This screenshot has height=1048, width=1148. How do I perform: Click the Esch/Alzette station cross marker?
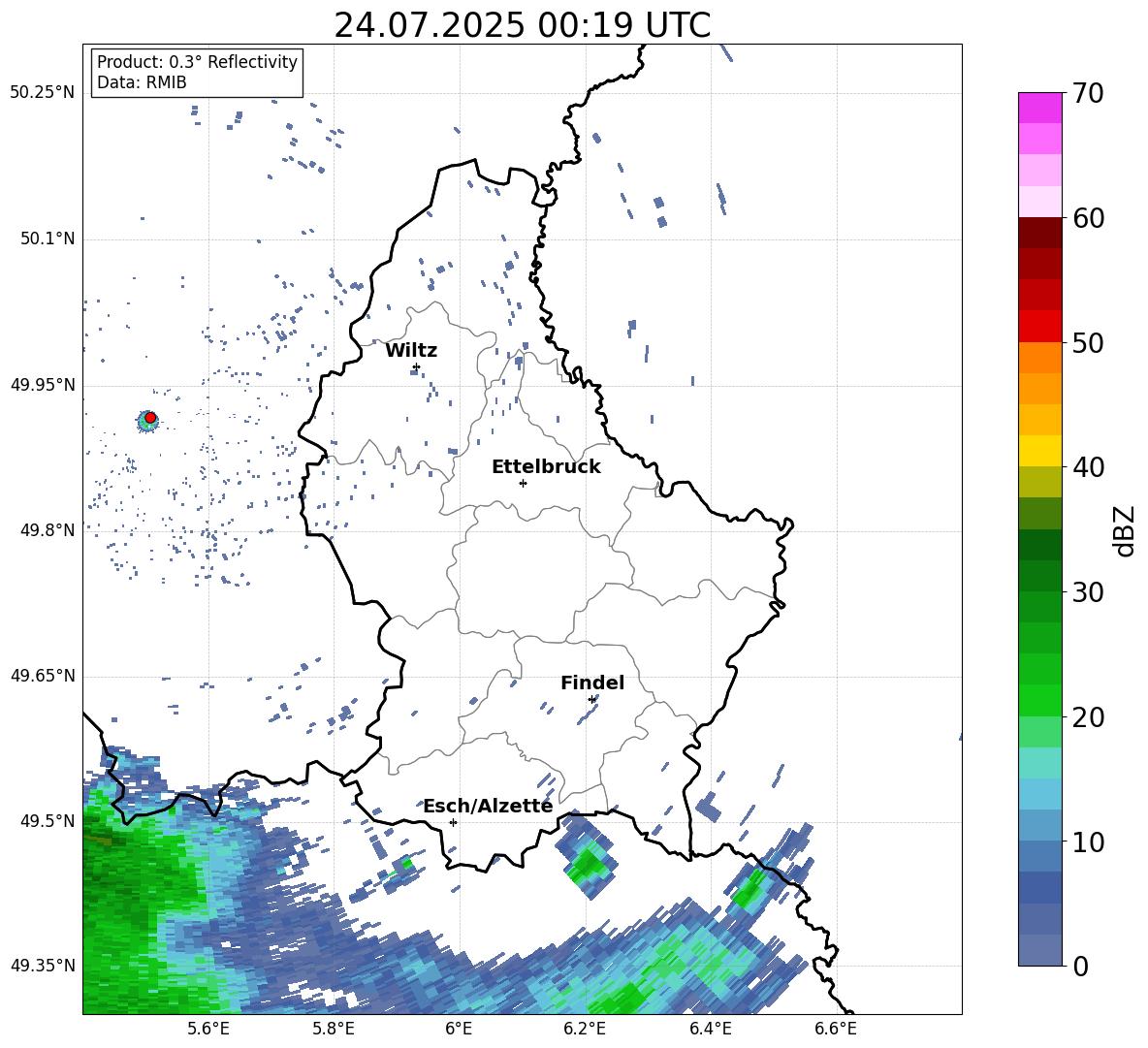[x=453, y=822]
